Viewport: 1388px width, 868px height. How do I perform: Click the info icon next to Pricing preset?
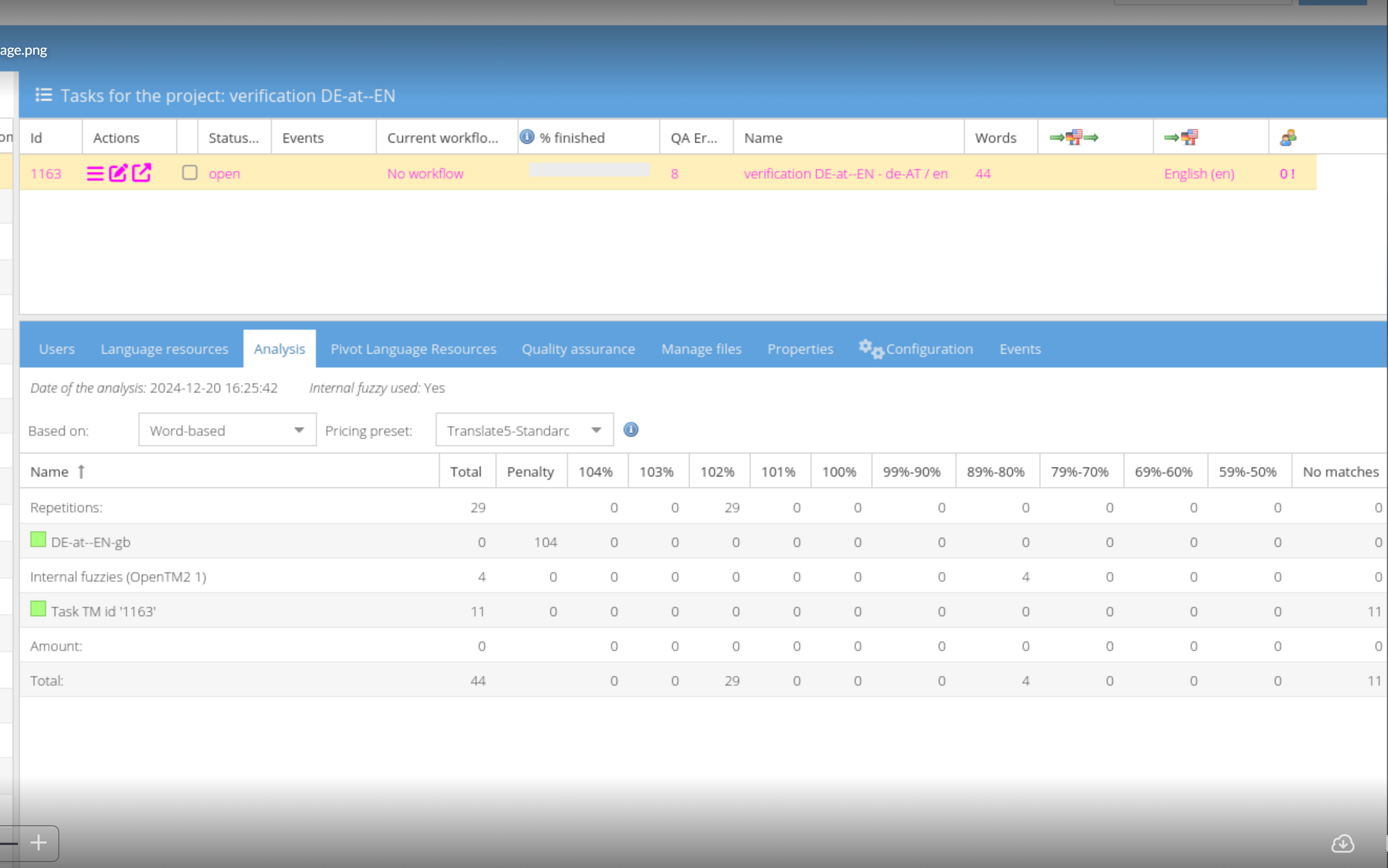(x=630, y=429)
